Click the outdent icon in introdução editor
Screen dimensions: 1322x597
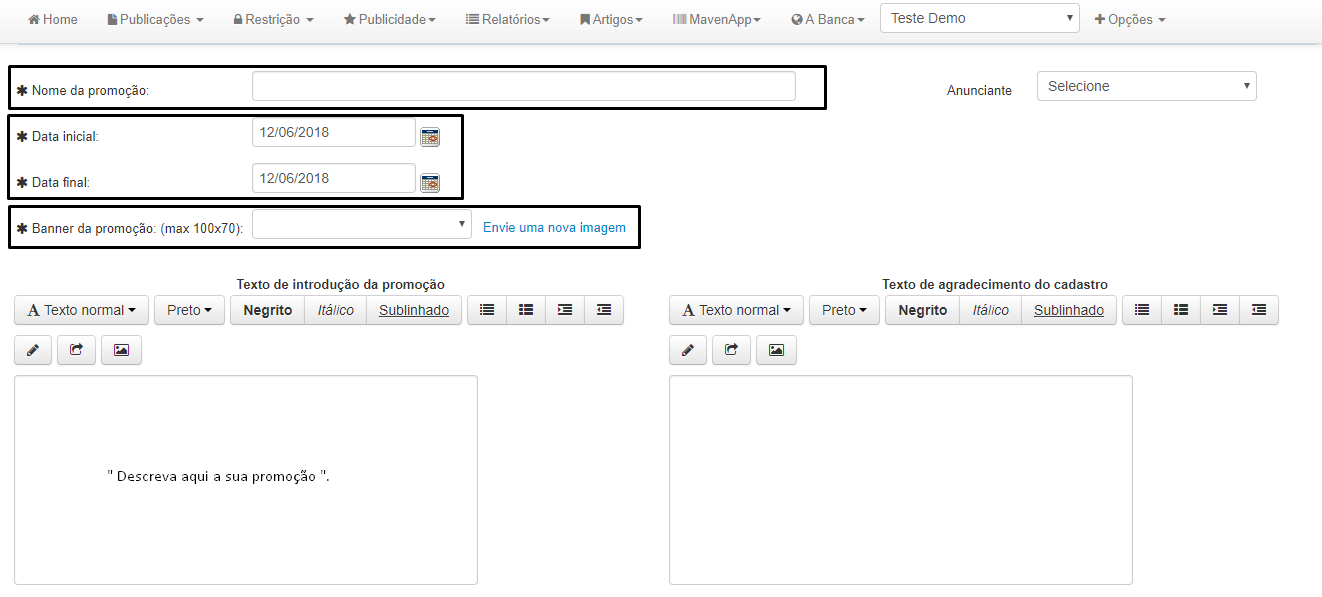click(x=604, y=310)
